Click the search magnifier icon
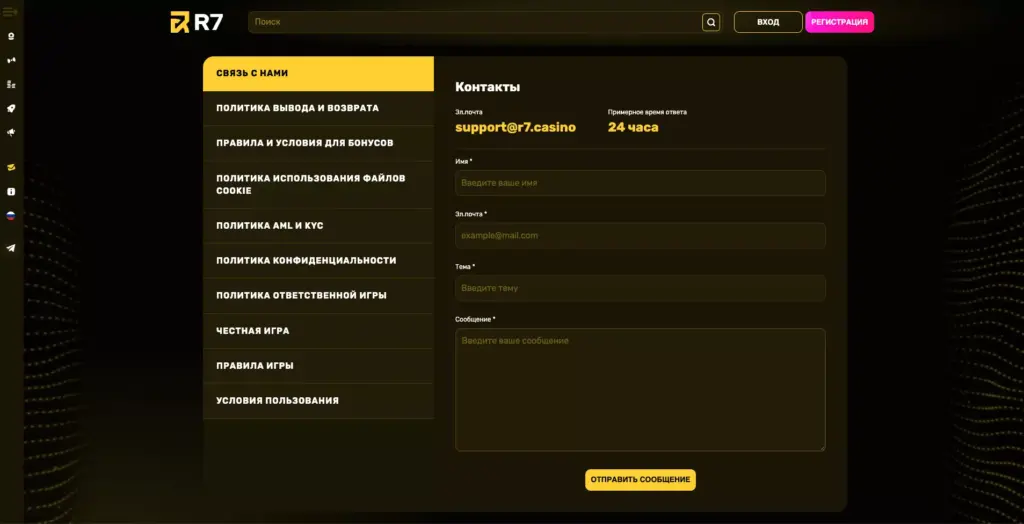The height and width of the screenshot is (524, 1024). (x=711, y=22)
